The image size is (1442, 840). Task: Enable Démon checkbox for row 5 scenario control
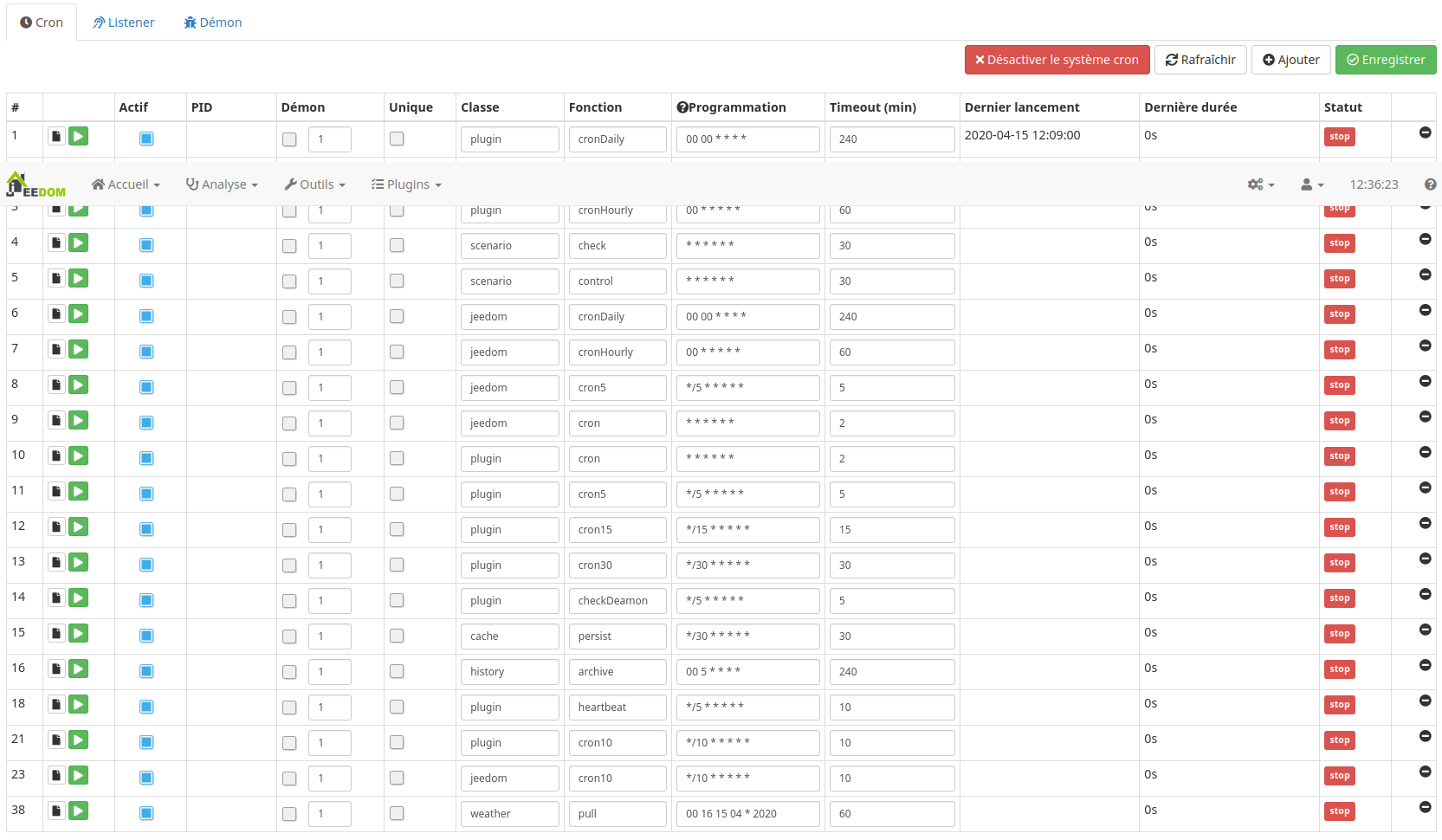[289, 281]
